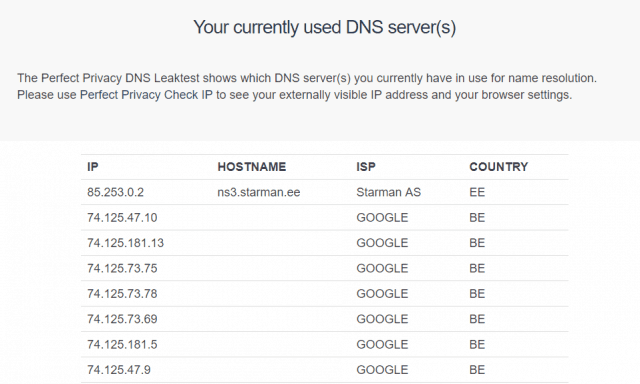Select the ISP column header

click(x=366, y=167)
